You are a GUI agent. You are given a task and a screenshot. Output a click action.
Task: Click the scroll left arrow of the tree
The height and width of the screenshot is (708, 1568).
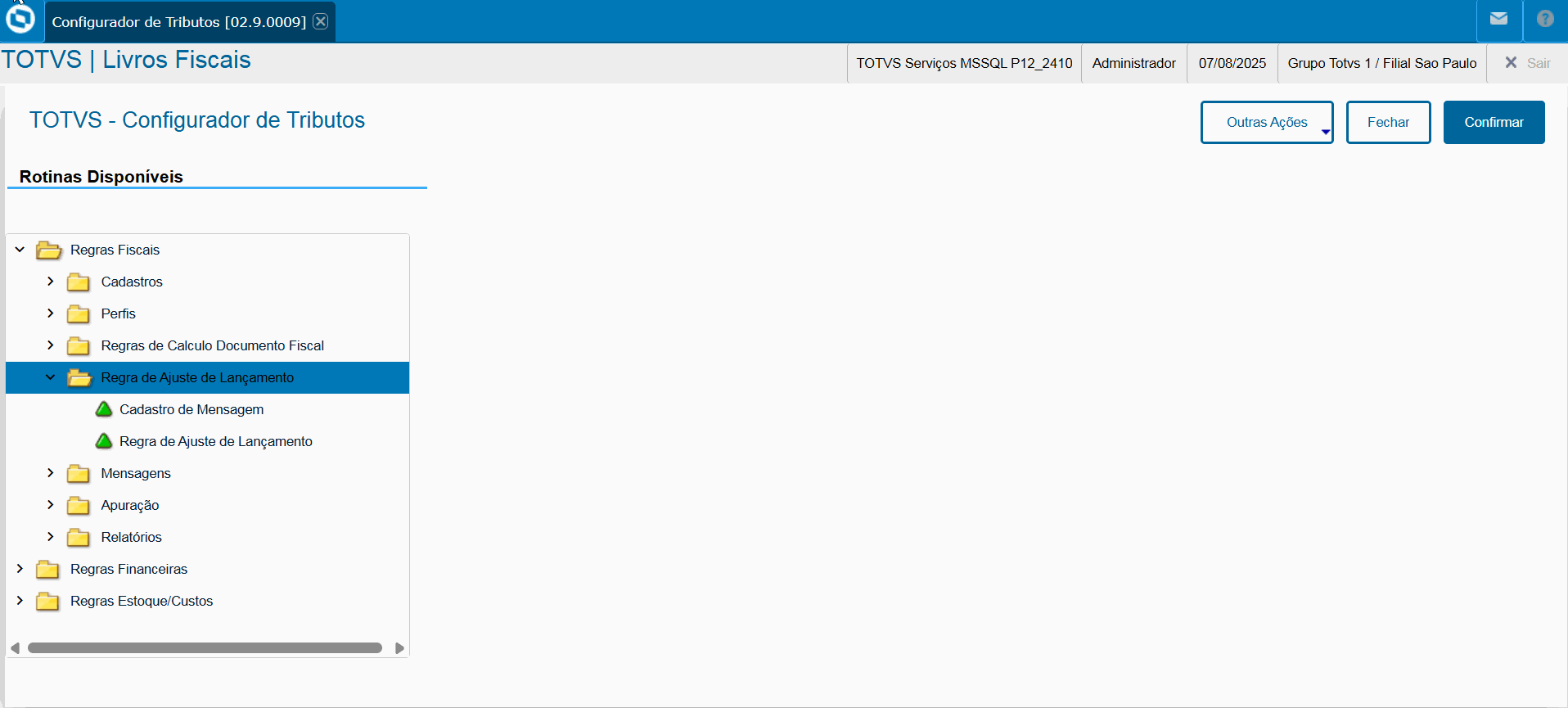[x=15, y=647]
